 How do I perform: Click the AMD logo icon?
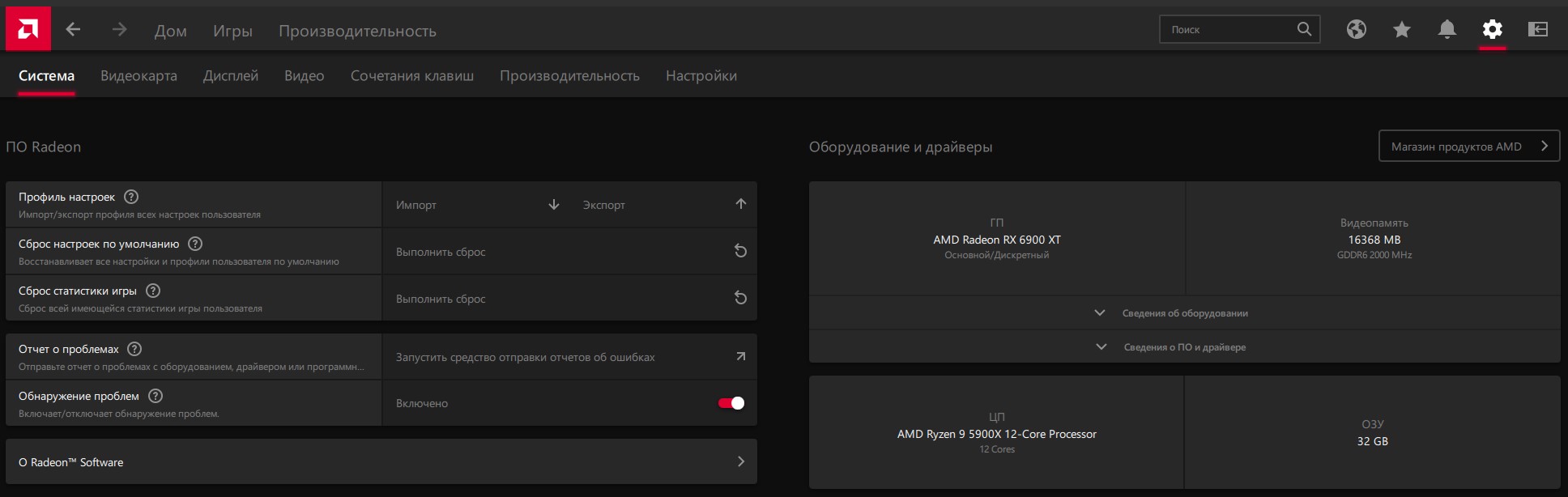28,29
